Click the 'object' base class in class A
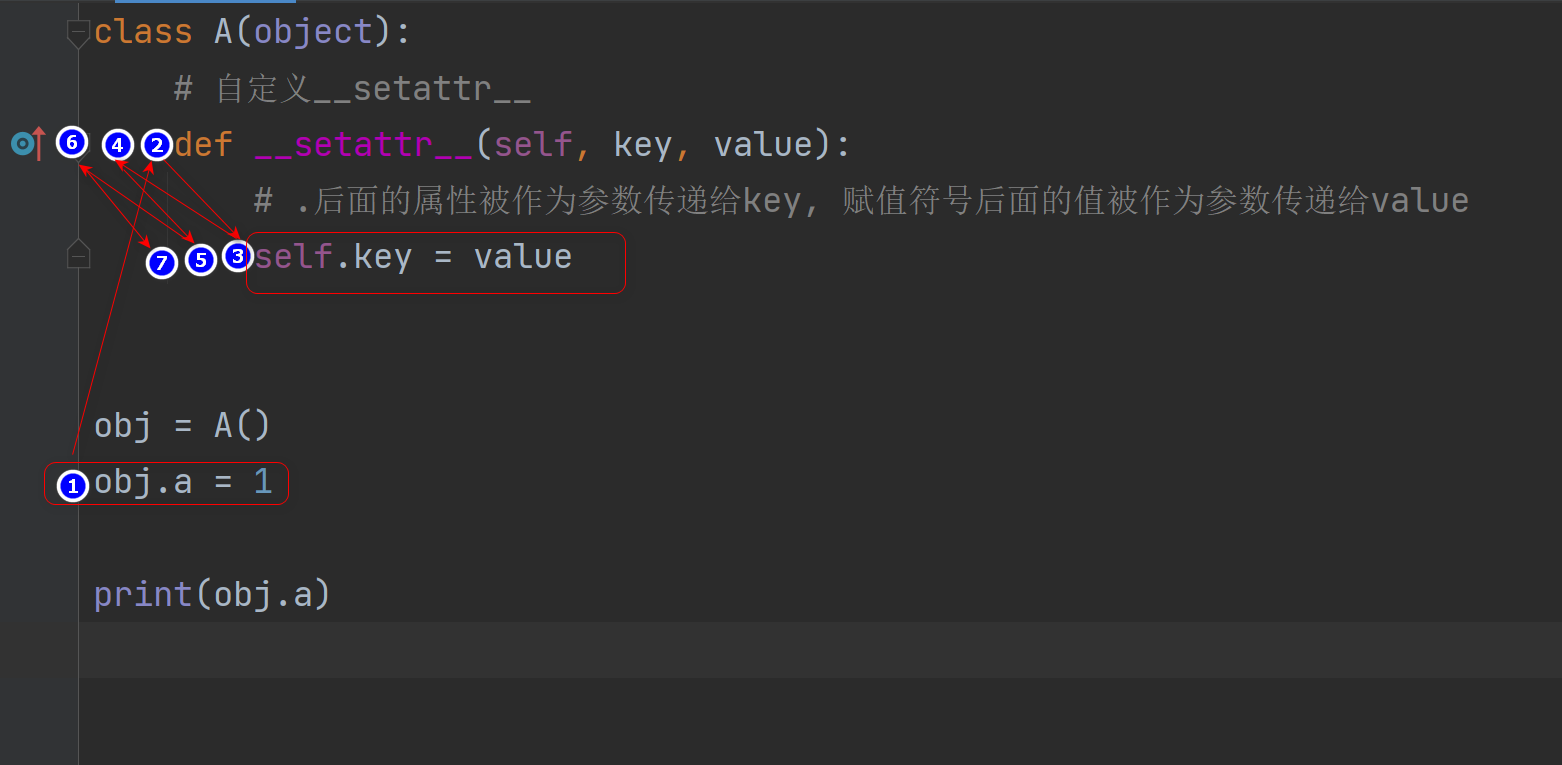The width and height of the screenshot is (1562, 765). point(313,32)
